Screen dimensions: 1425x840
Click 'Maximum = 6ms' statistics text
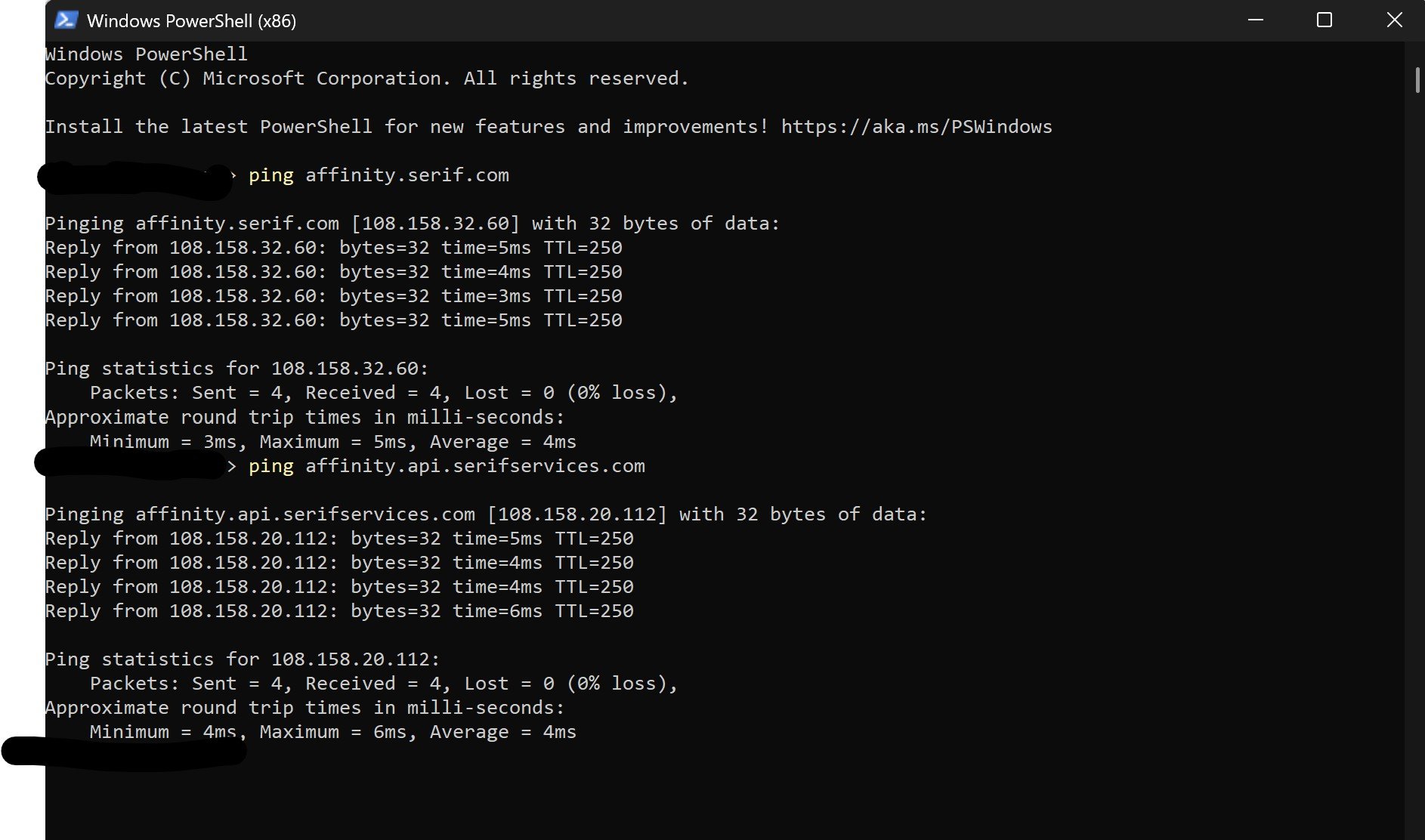click(333, 732)
